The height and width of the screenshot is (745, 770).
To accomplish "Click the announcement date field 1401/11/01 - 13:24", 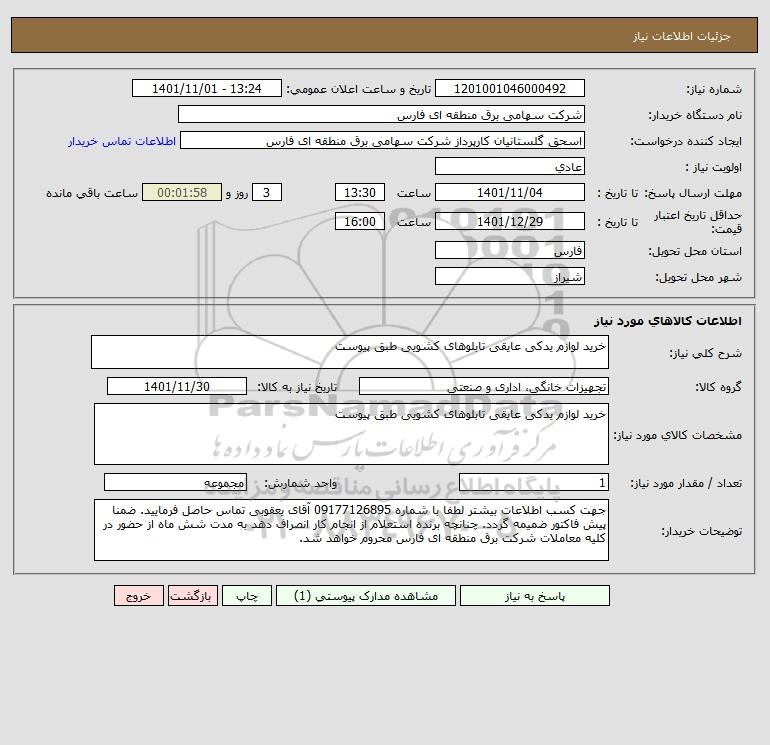I will [x=207, y=88].
